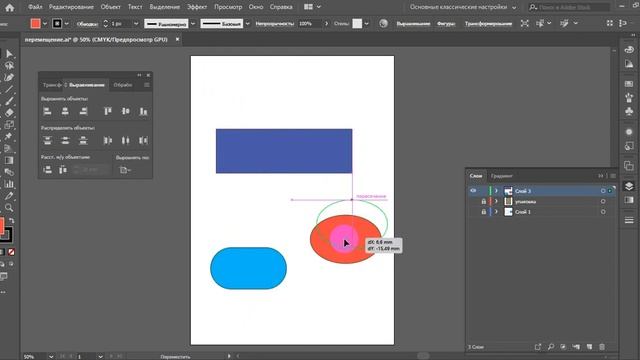Go to the Home screen icon
The width and height of the screenshot is (640, 360).
9,7
